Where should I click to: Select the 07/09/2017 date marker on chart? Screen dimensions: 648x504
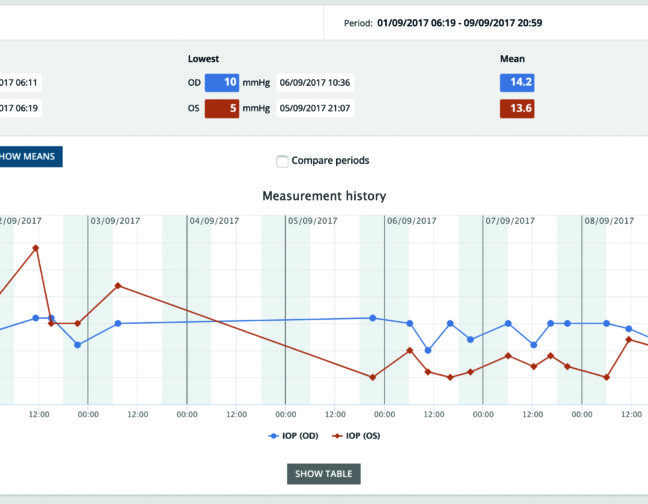tap(510, 220)
